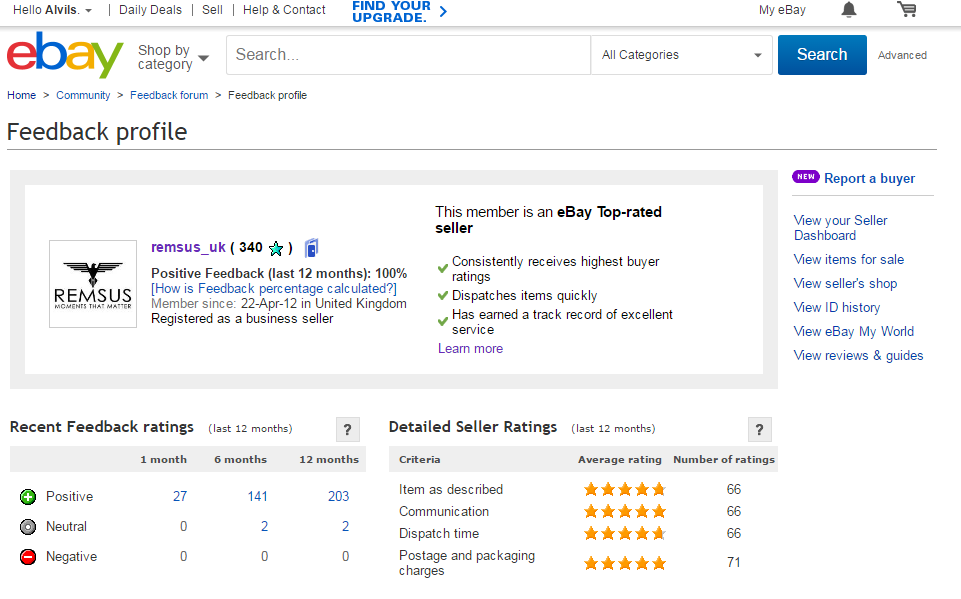The width and height of the screenshot is (961, 599).
Task: Click View reviews & guides
Action: pos(859,355)
